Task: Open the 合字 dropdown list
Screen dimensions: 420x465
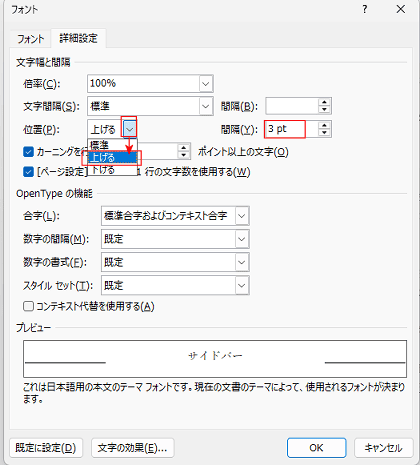Action: (242, 216)
